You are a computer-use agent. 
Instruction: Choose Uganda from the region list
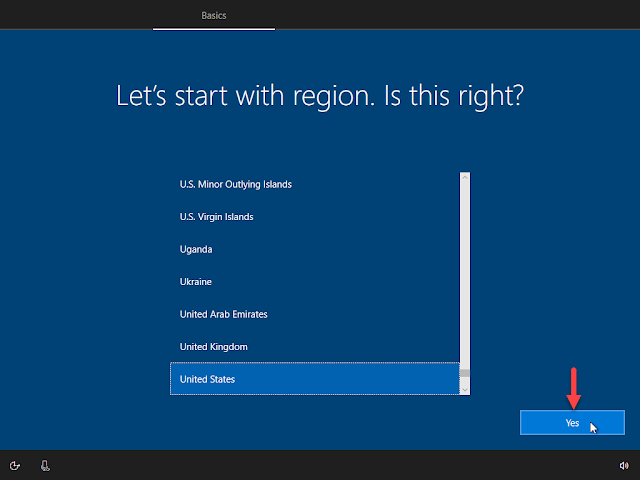(x=315, y=249)
